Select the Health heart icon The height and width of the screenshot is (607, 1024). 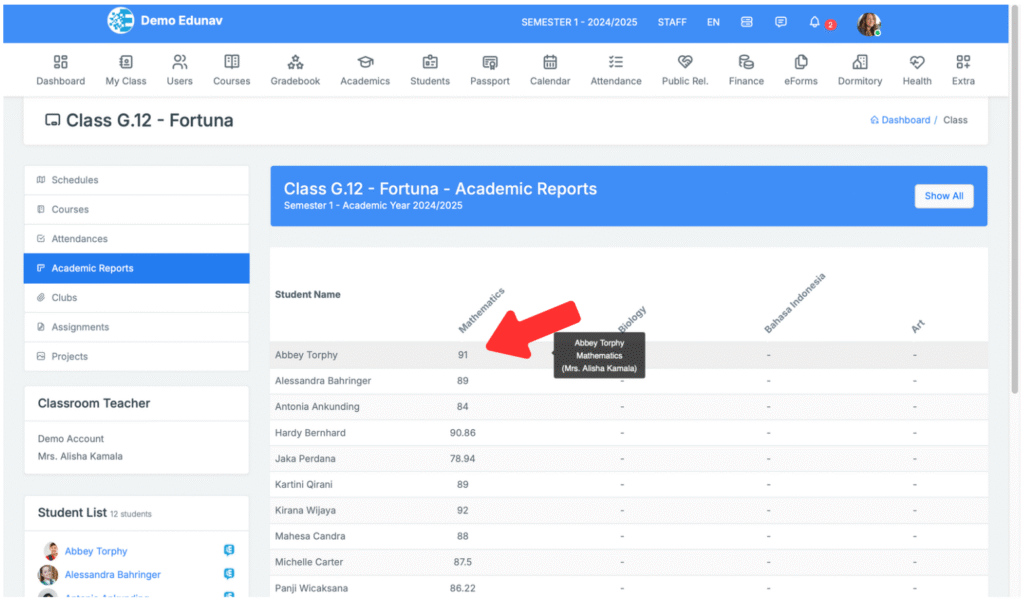click(x=917, y=62)
